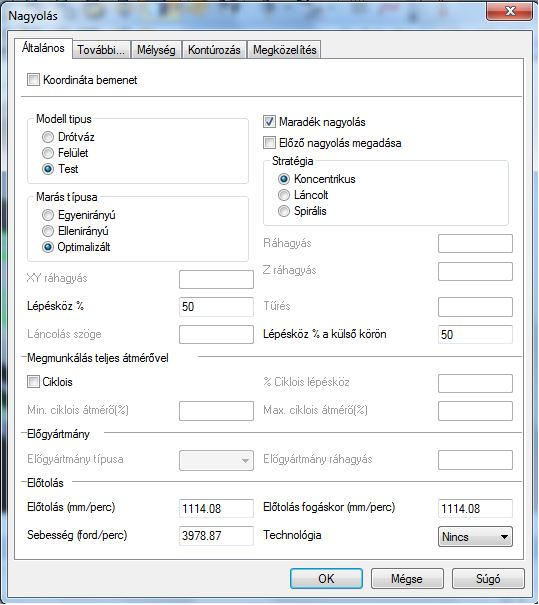Screen dimensions: 539x605
Task: Focus the Sebesség (ford/perc) field
Action: click(216, 536)
